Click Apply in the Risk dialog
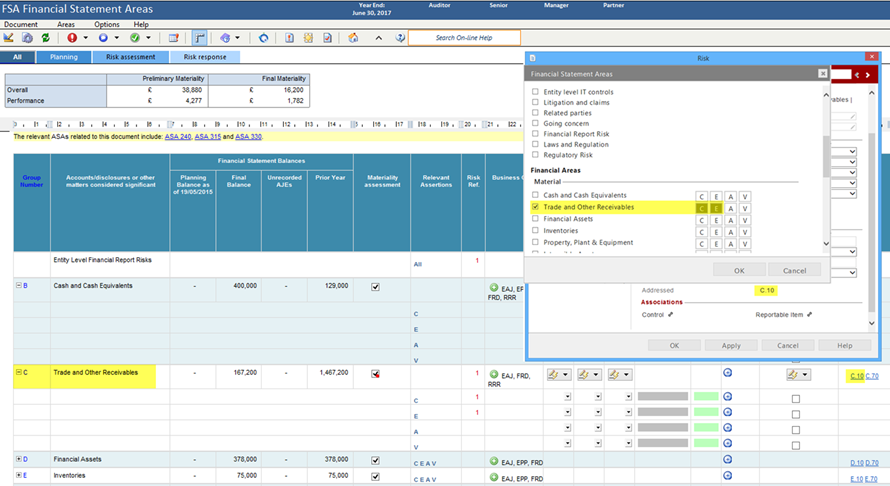This screenshot has height=486, width=890. coord(731,345)
